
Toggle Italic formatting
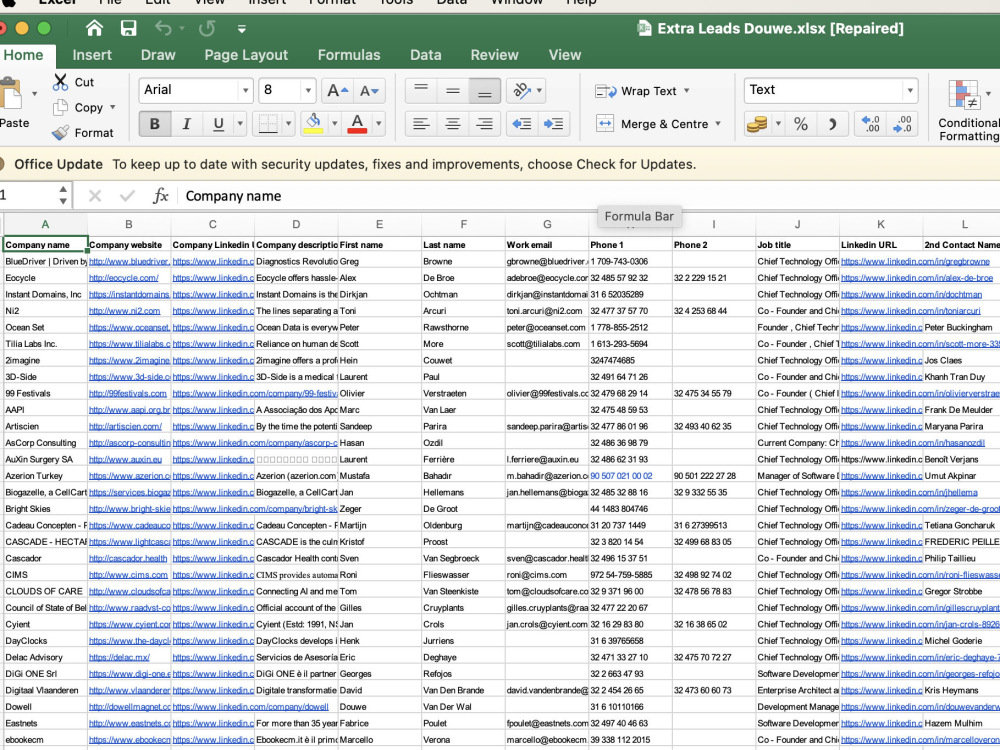186,124
